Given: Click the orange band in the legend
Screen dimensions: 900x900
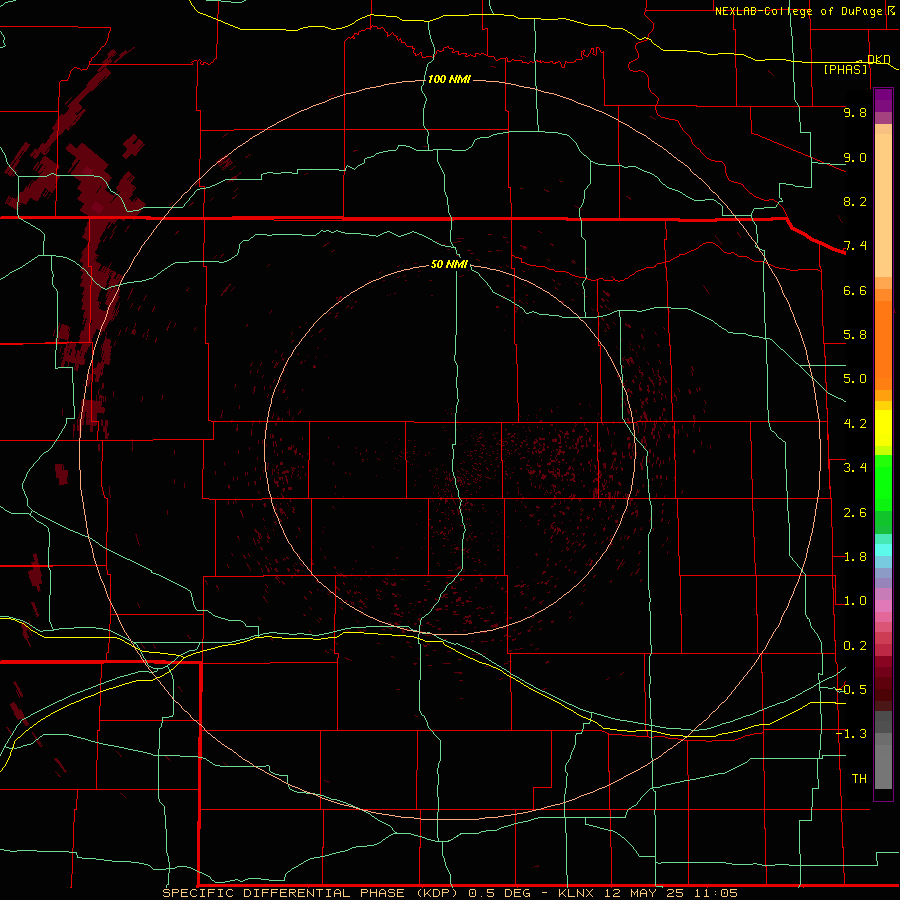Looking at the screenshot, I should click(x=883, y=344).
